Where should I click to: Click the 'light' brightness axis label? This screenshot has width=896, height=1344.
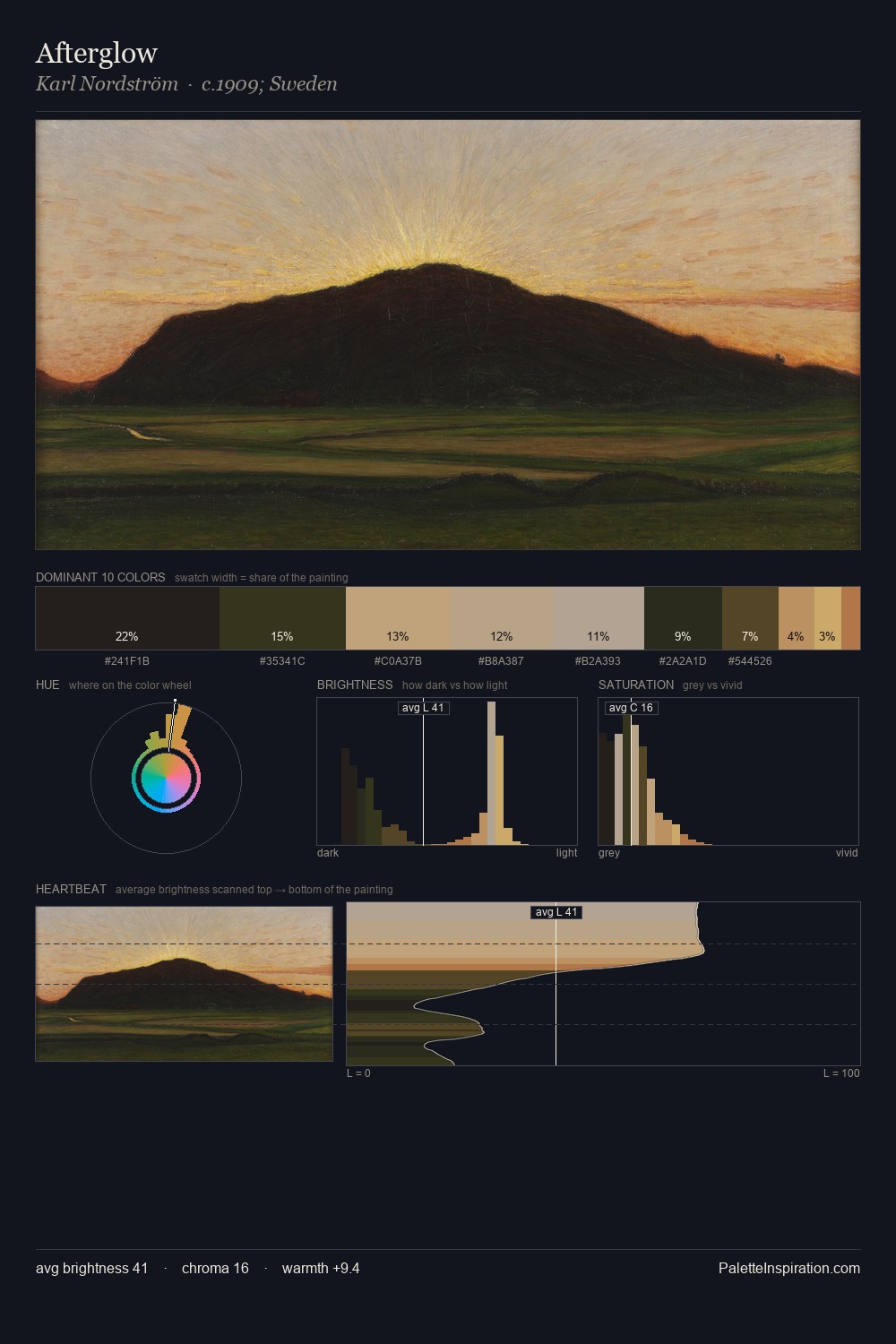click(566, 853)
